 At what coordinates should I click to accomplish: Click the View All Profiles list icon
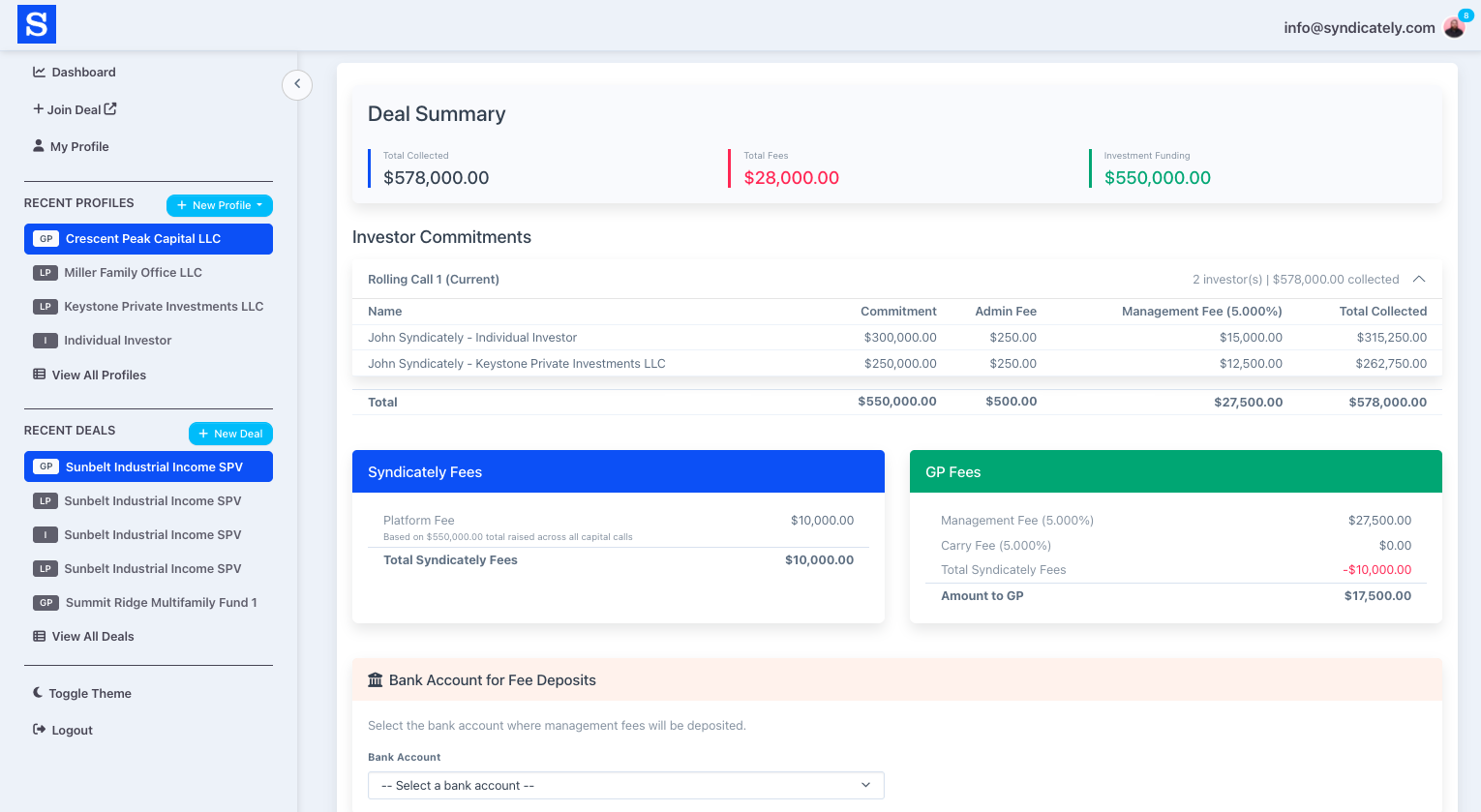click(40, 375)
